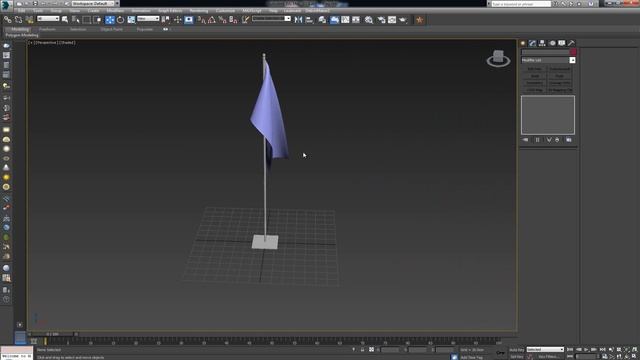The width and height of the screenshot is (640, 360).
Task: Toggle Percent Snap
Action: [x=222, y=20]
